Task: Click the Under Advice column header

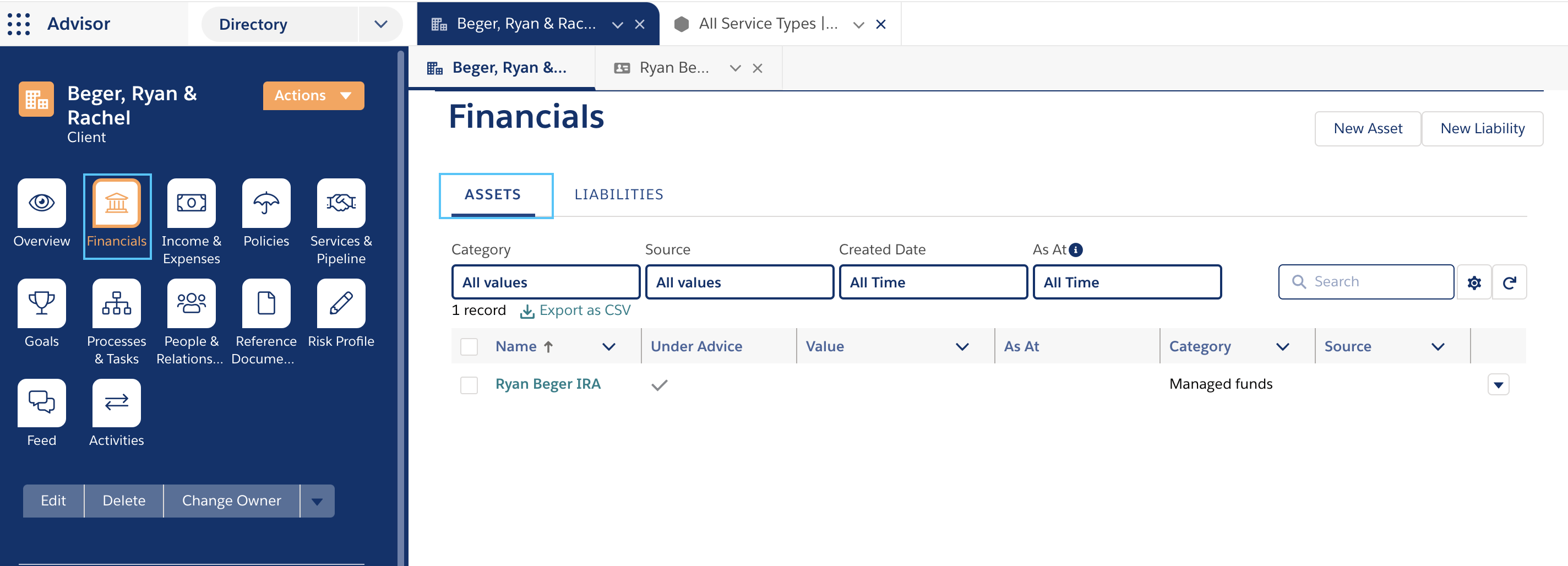Action: pyautogui.click(x=696, y=346)
